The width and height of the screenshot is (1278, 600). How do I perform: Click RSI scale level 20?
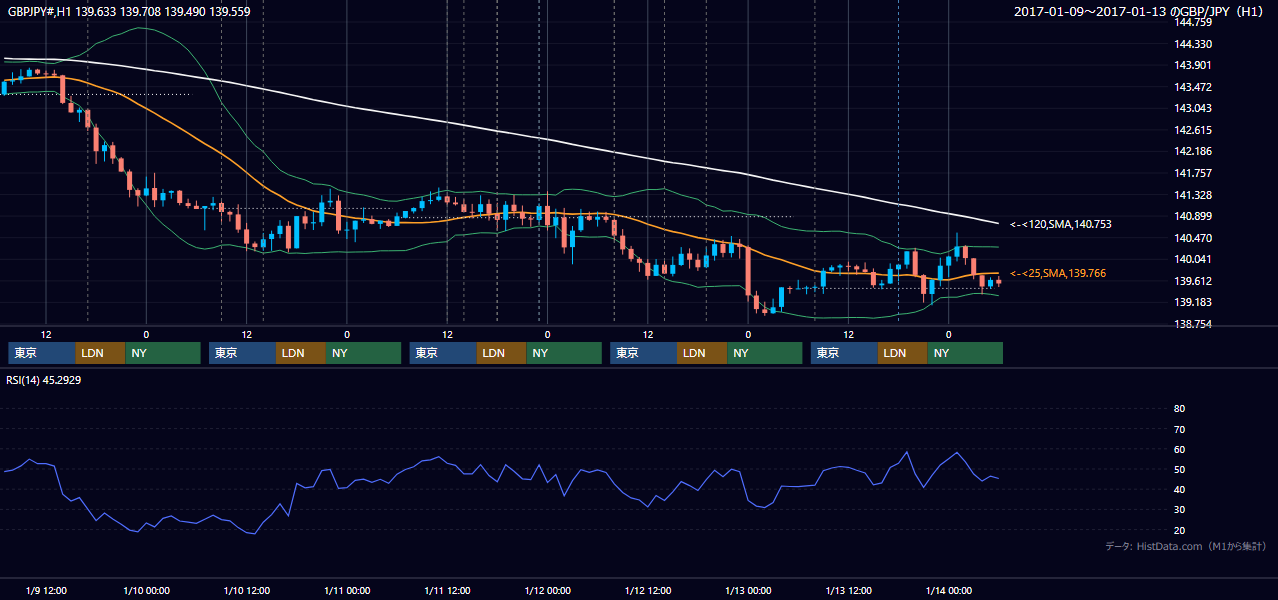(1179, 530)
